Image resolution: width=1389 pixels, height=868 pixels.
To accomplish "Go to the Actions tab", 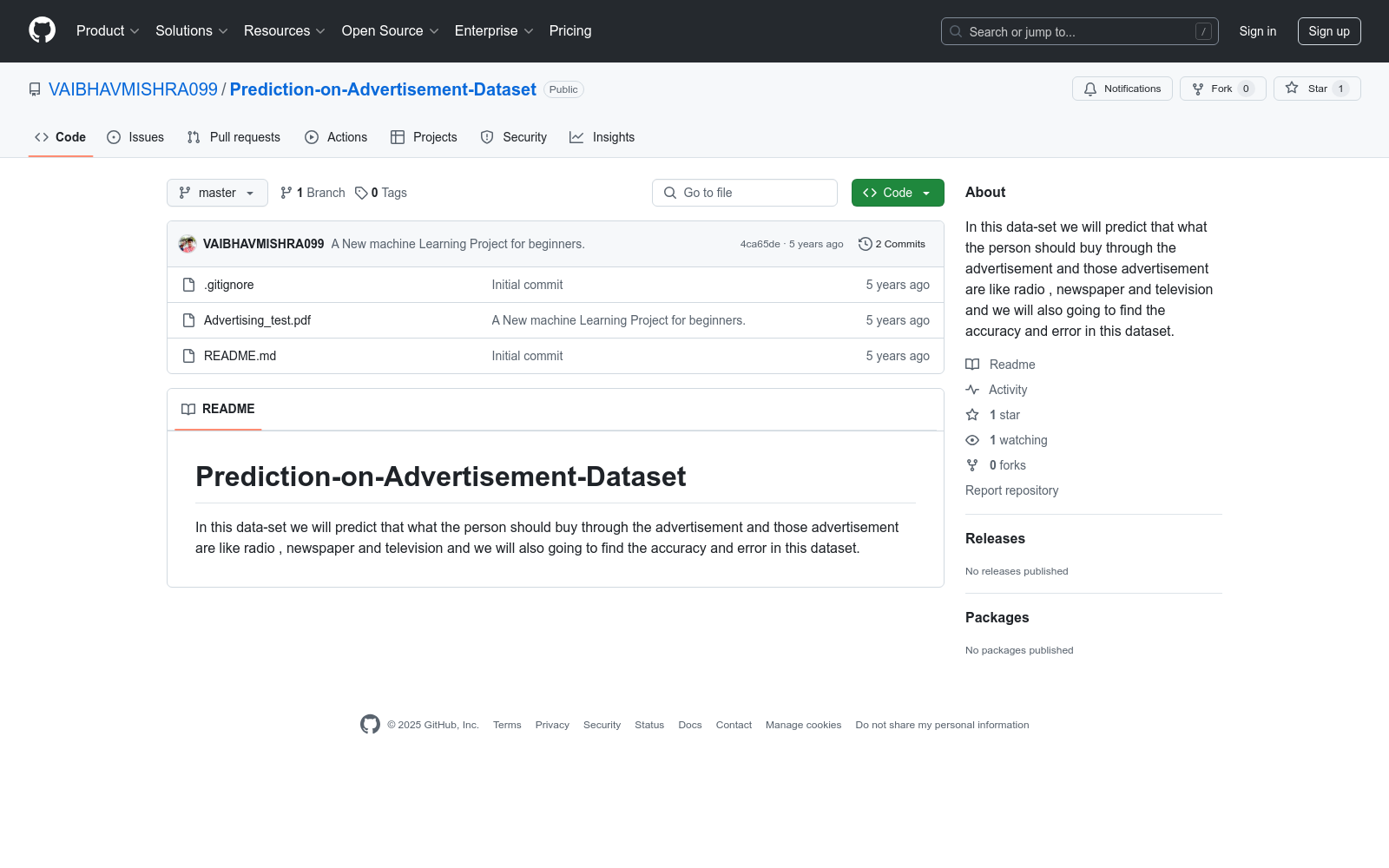I will coord(336,137).
